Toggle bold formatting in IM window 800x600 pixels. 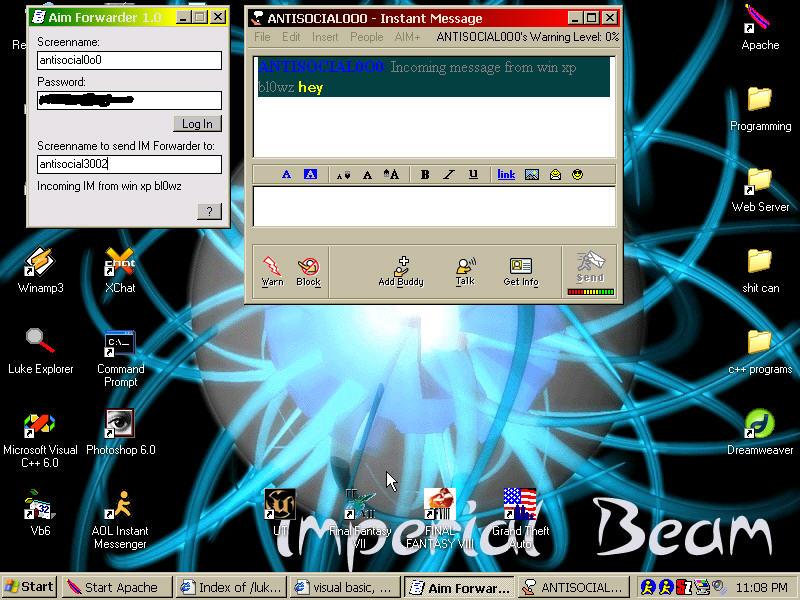424,174
